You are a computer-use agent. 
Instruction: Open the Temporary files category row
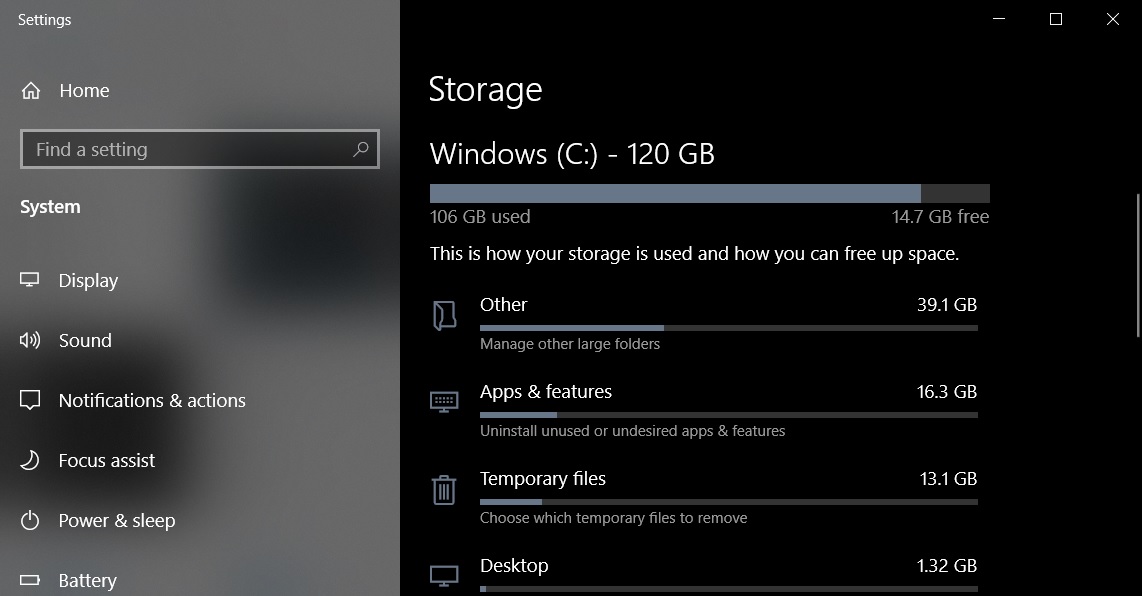coord(543,478)
